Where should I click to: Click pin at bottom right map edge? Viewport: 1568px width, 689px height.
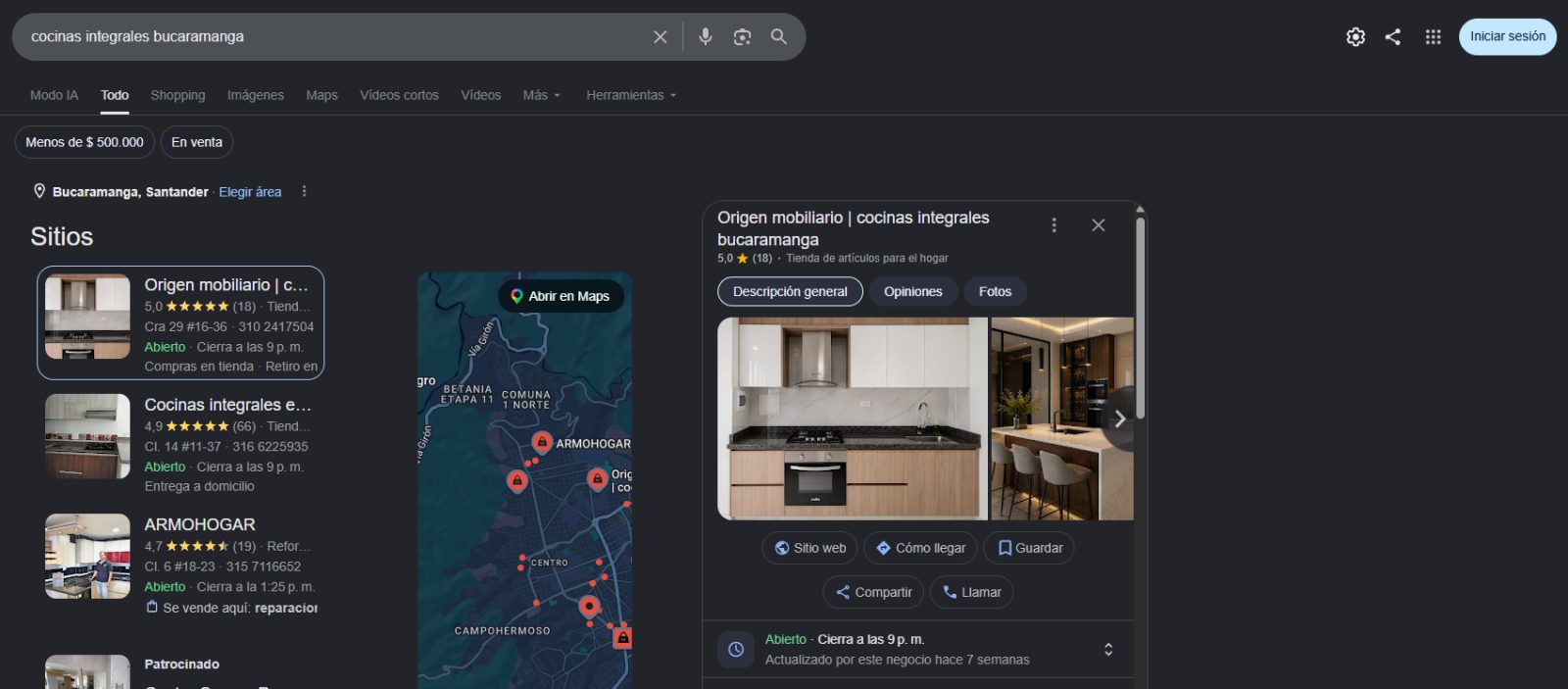pos(622,639)
